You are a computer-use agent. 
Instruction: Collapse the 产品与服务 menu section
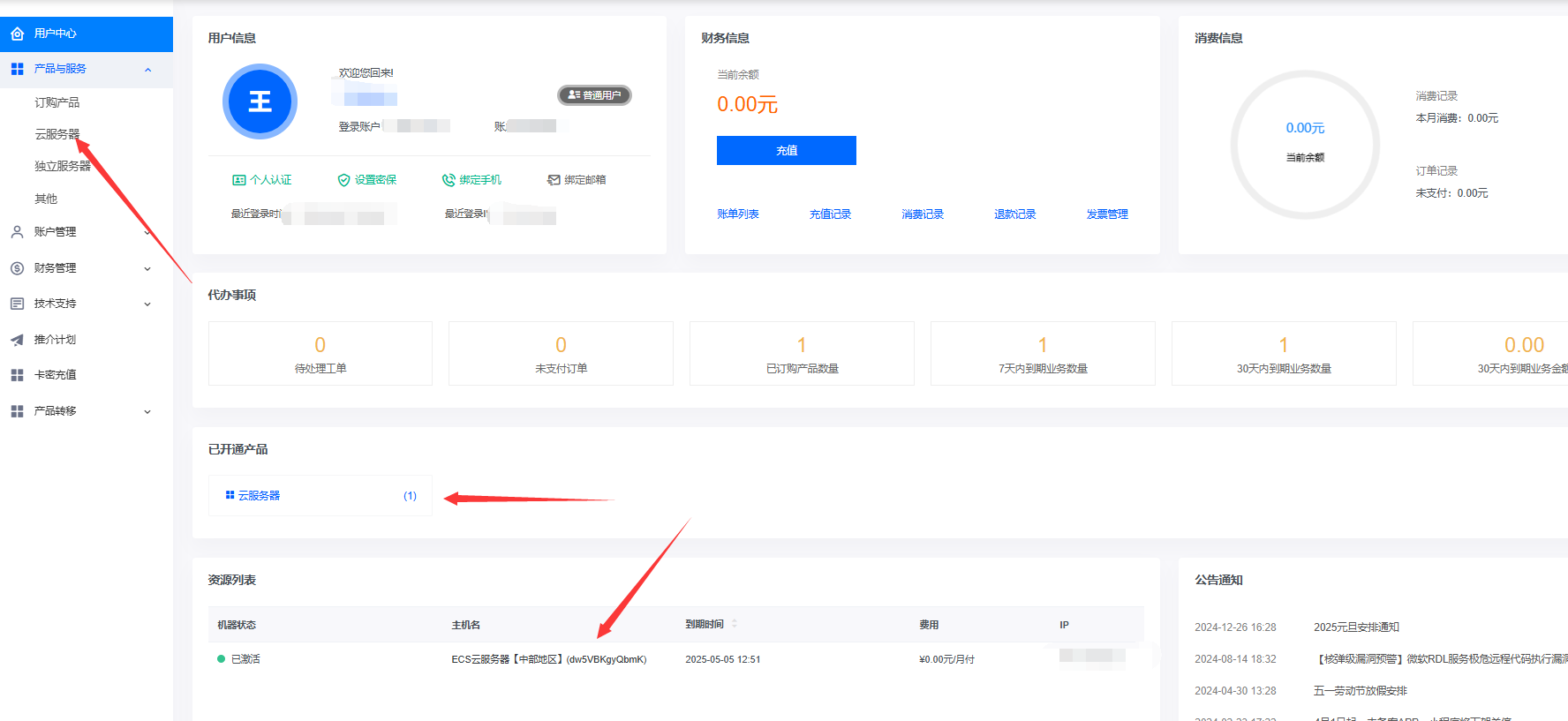pyautogui.click(x=147, y=69)
